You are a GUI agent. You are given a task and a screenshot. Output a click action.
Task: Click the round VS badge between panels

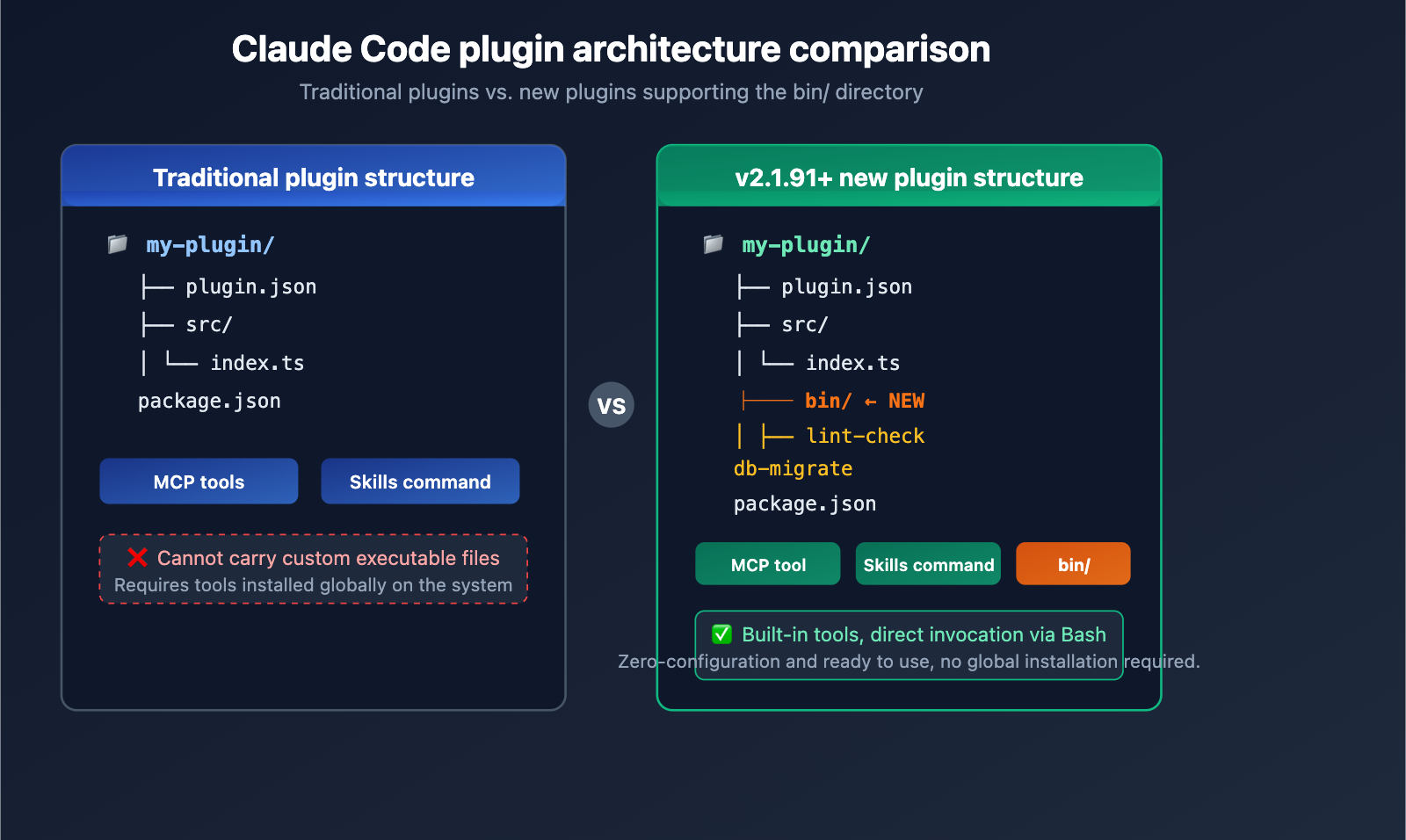[x=611, y=405]
